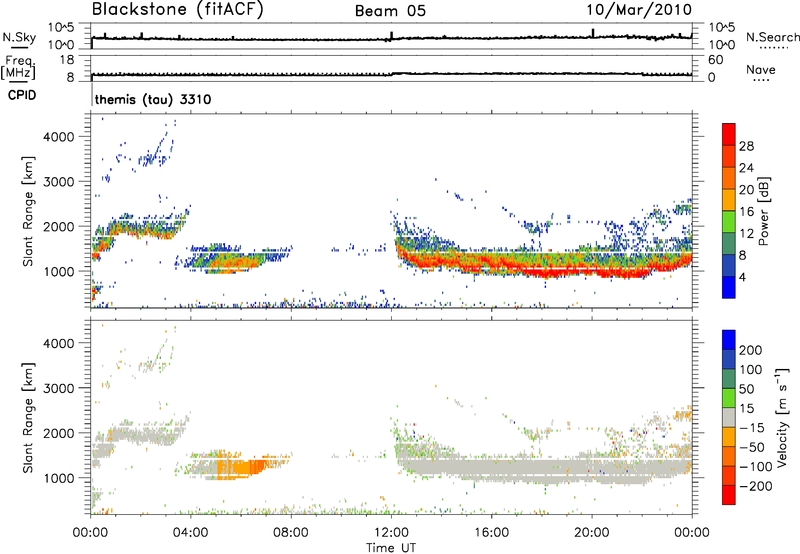Click the "28" label on the Power colorbar
Screen dimensions: 800x554
point(746,146)
